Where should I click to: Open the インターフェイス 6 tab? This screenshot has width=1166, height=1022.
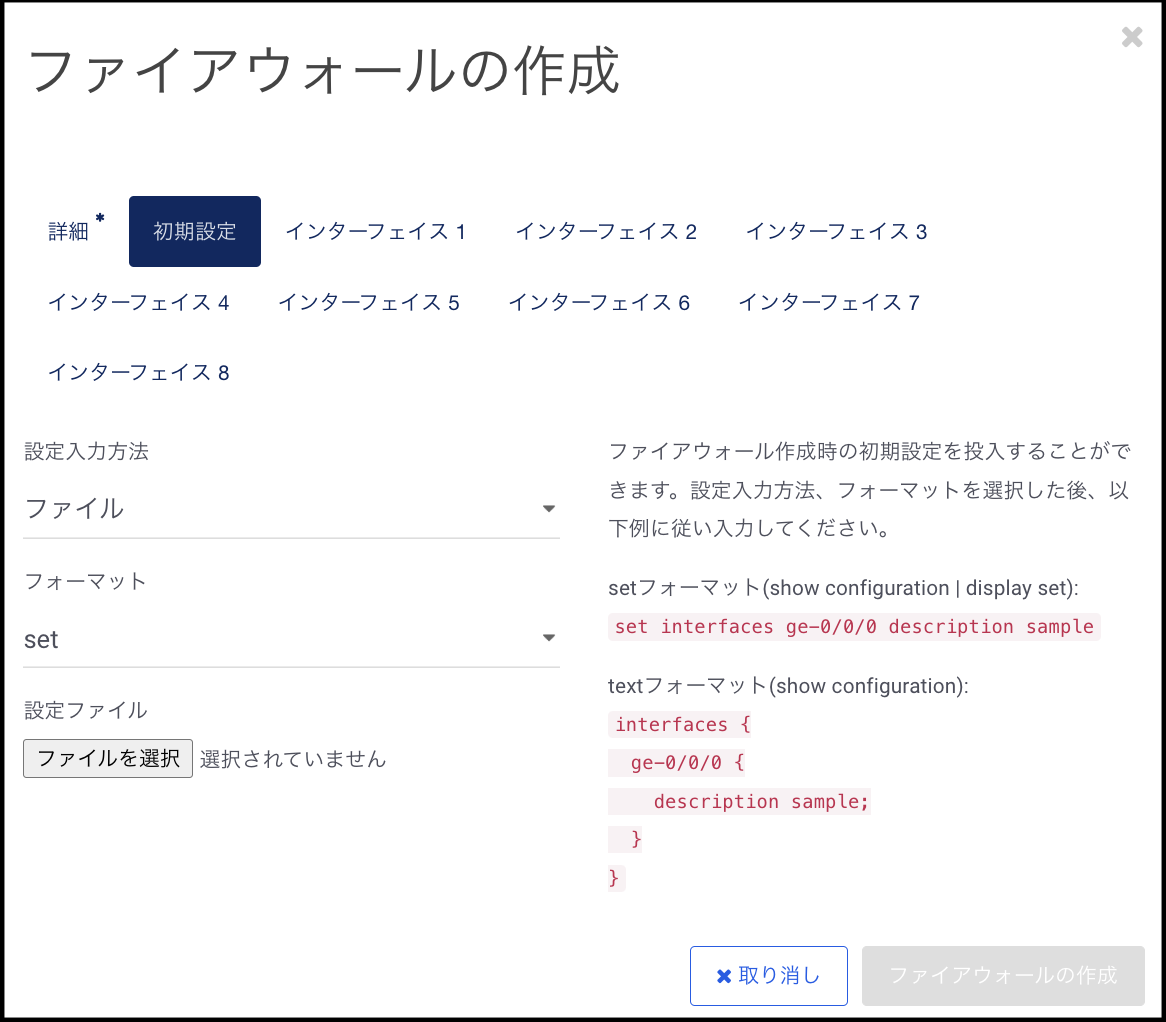pyautogui.click(x=599, y=302)
